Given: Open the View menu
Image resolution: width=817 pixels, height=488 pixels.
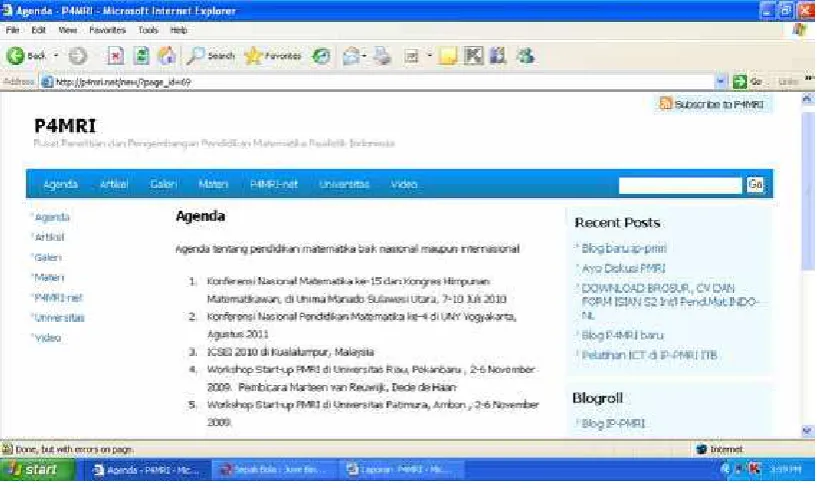Looking at the screenshot, I should coord(68,30).
